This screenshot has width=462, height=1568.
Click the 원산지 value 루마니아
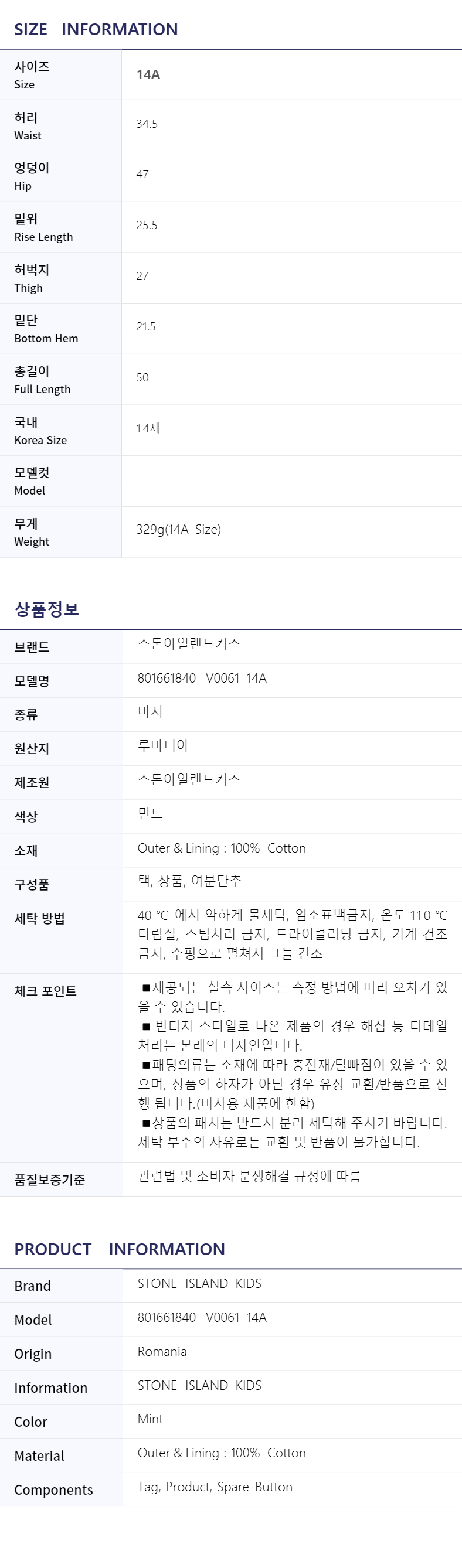click(163, 745)
